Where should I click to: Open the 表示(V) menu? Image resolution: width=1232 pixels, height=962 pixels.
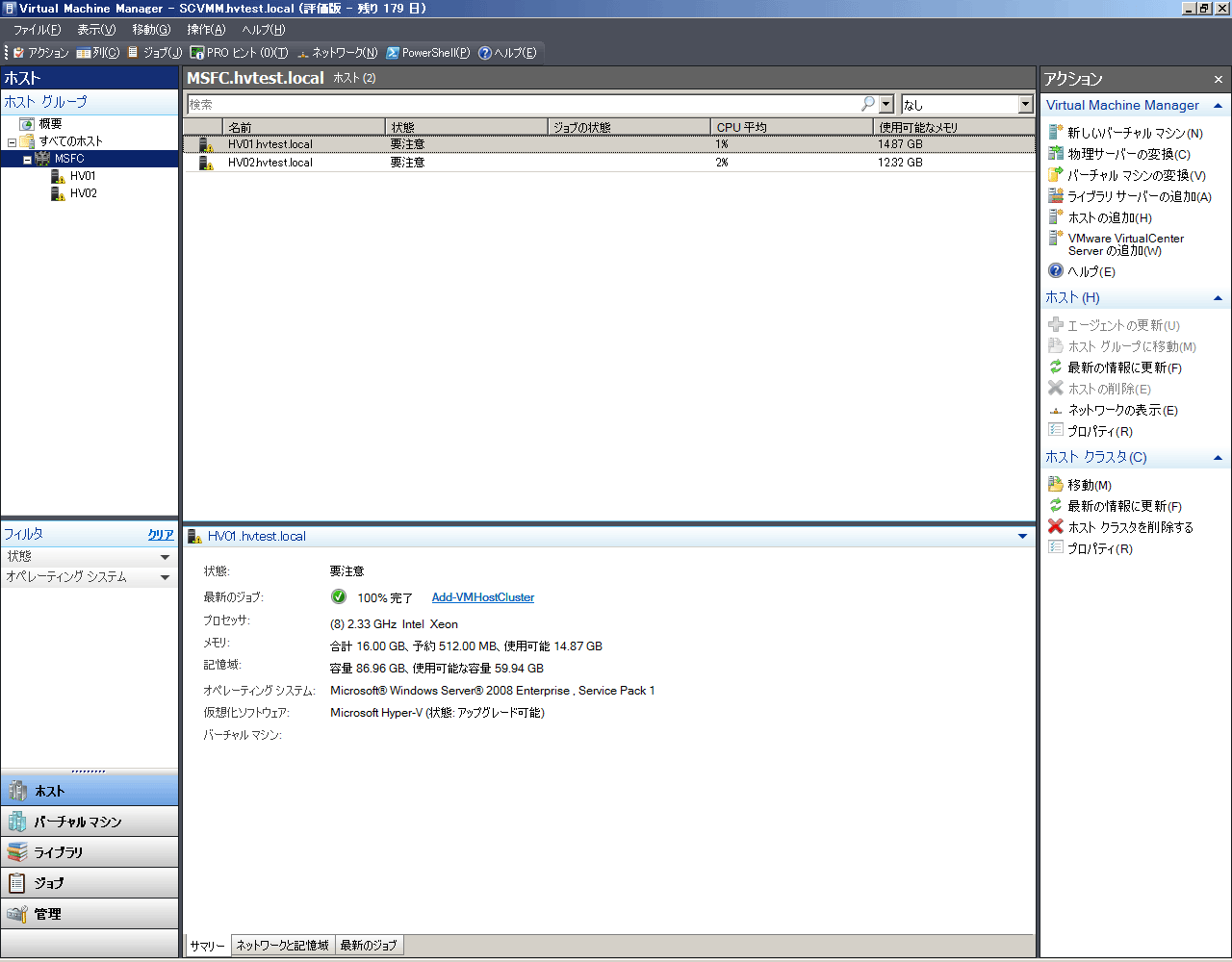pos(96,30)
